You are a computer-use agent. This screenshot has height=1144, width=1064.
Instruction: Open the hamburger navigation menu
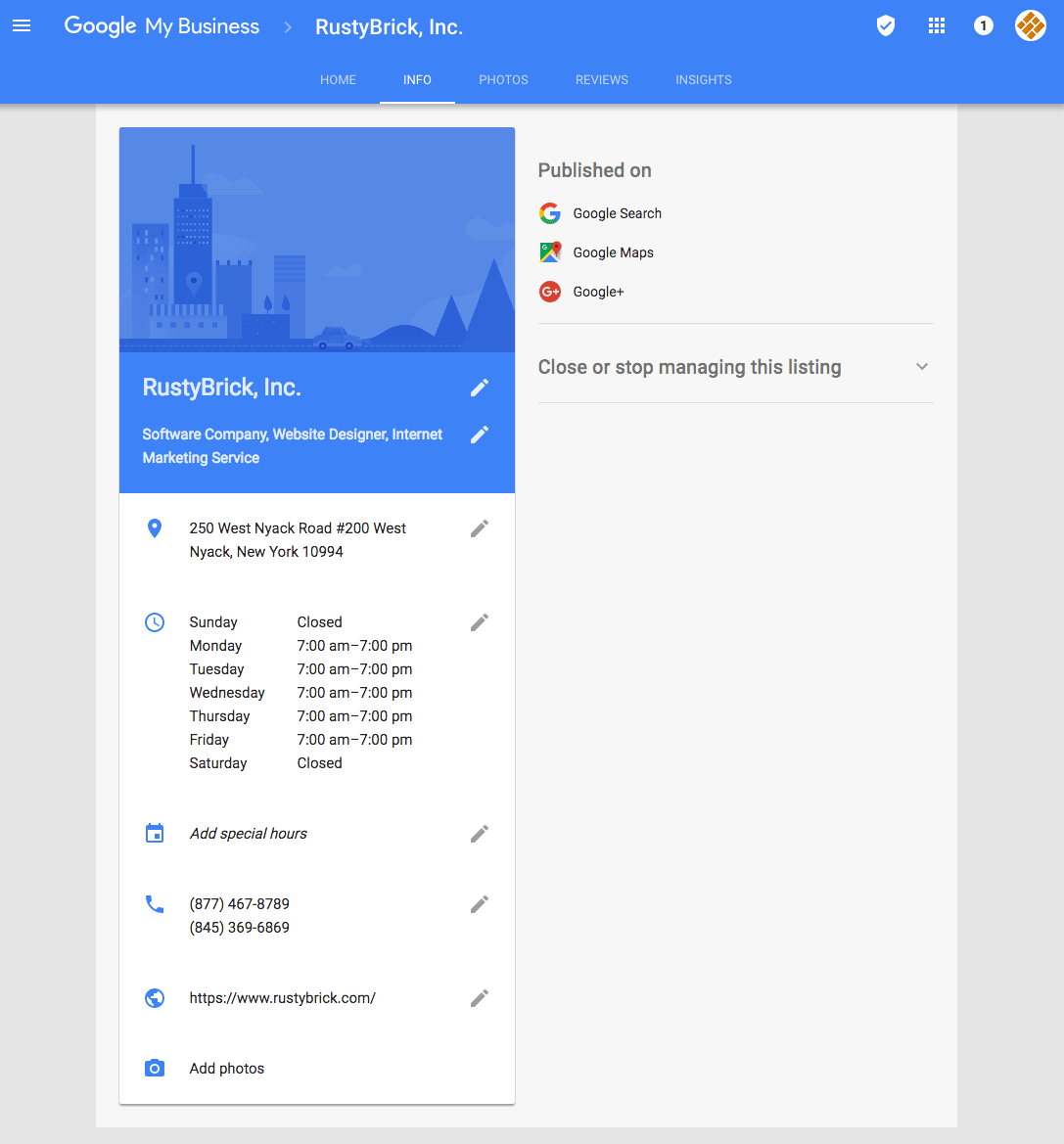tap(22, 26)
